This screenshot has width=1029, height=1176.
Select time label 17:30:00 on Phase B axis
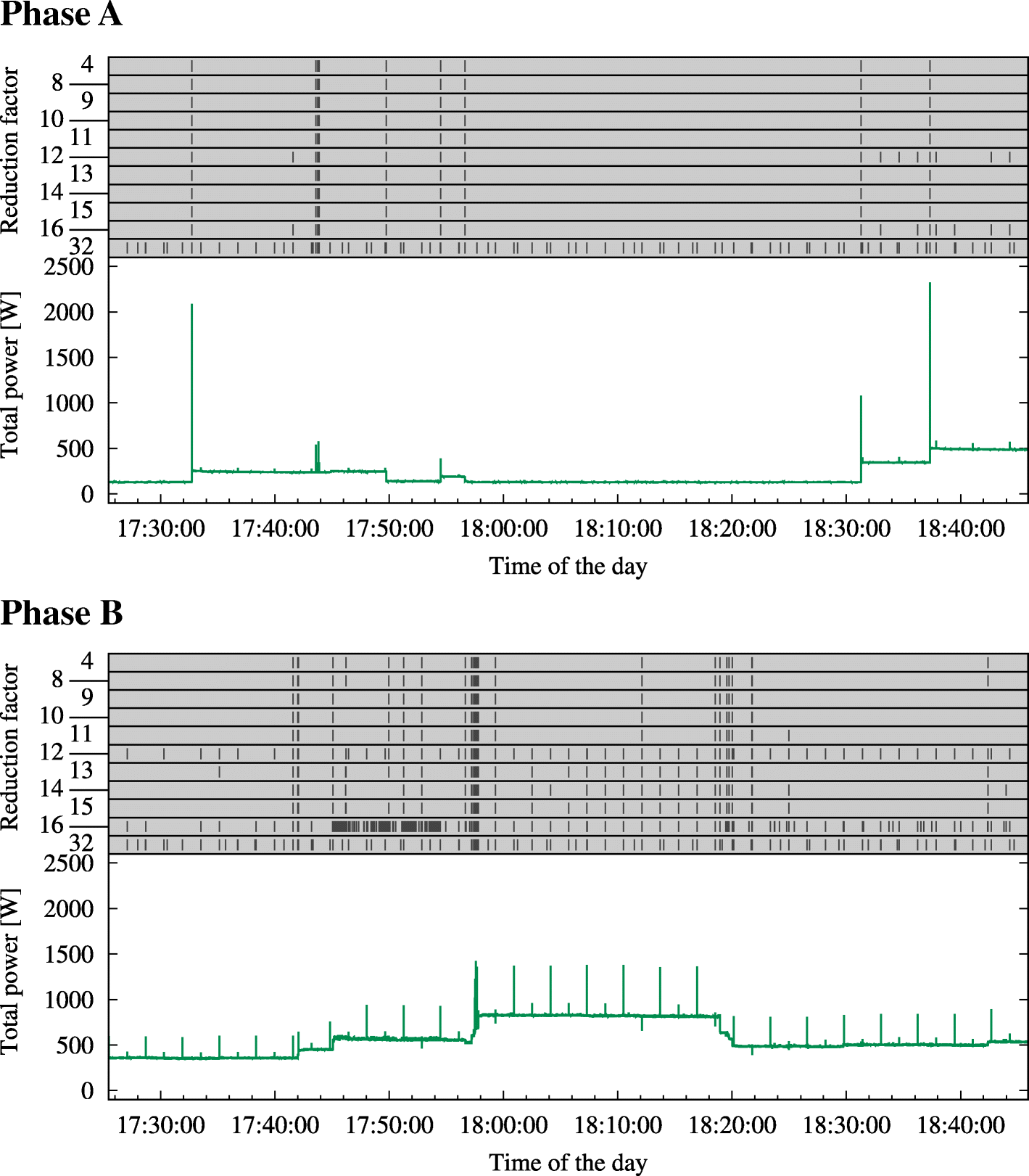161,1124
